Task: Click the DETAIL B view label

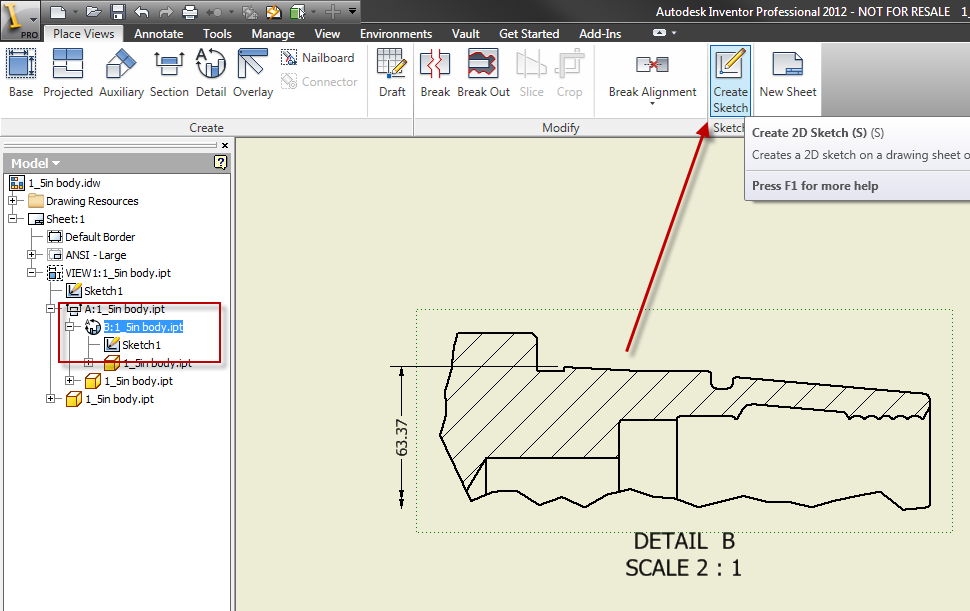Action: point(684,541)
